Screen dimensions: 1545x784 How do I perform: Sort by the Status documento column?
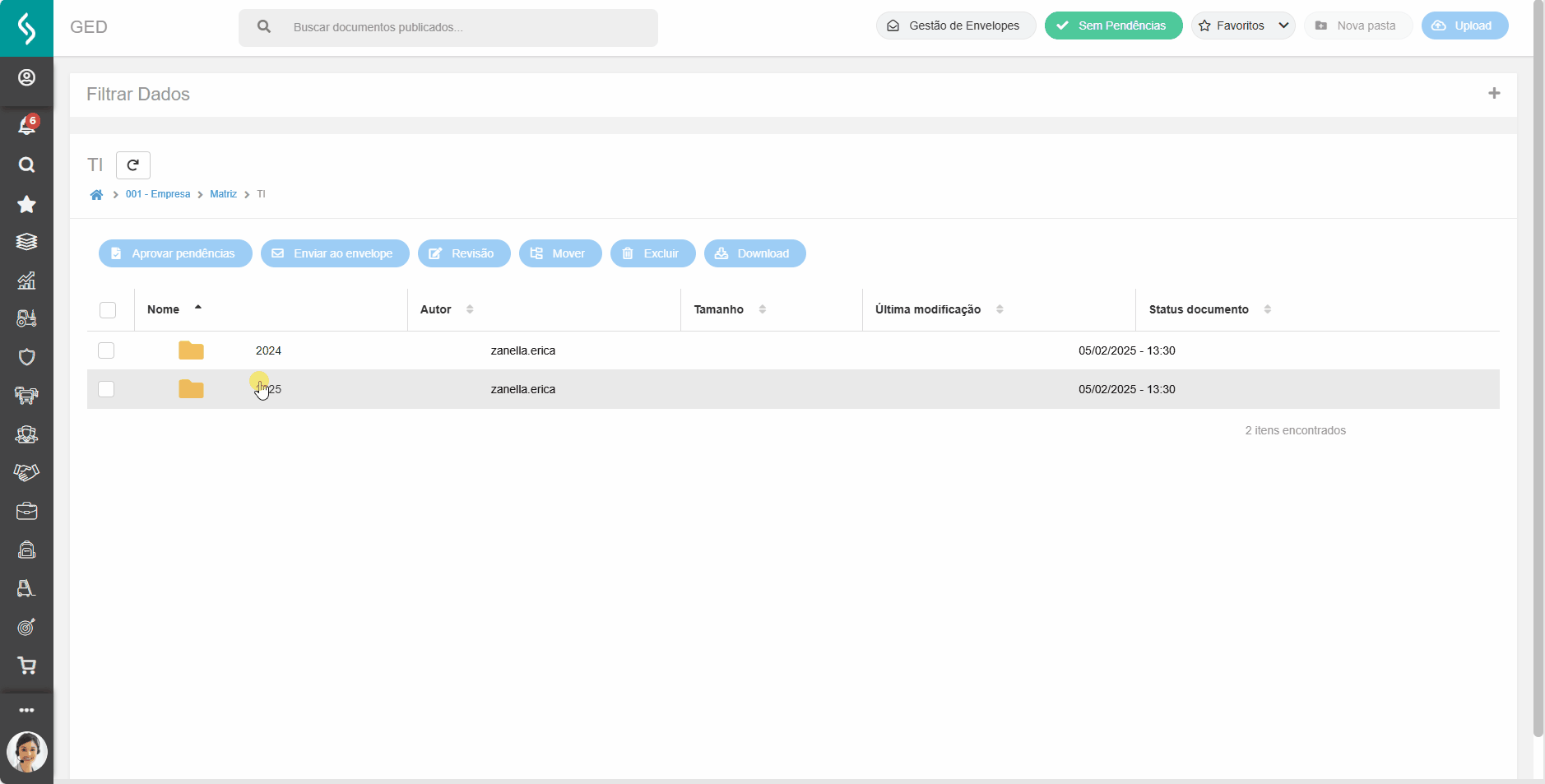coord(1209,309)
